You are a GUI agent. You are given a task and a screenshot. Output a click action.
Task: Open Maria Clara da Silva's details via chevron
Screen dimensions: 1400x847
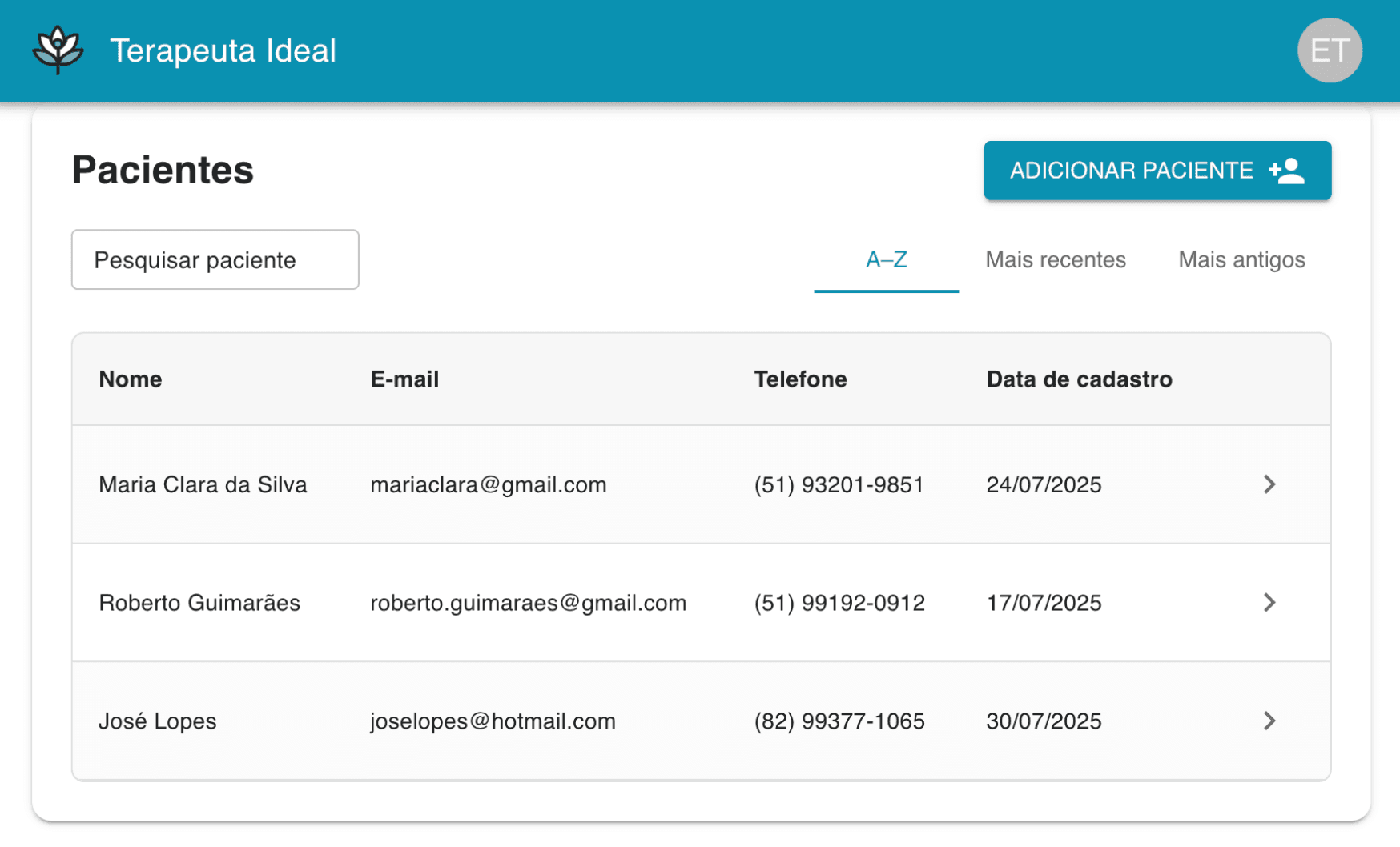click(x=1269, y=484)
